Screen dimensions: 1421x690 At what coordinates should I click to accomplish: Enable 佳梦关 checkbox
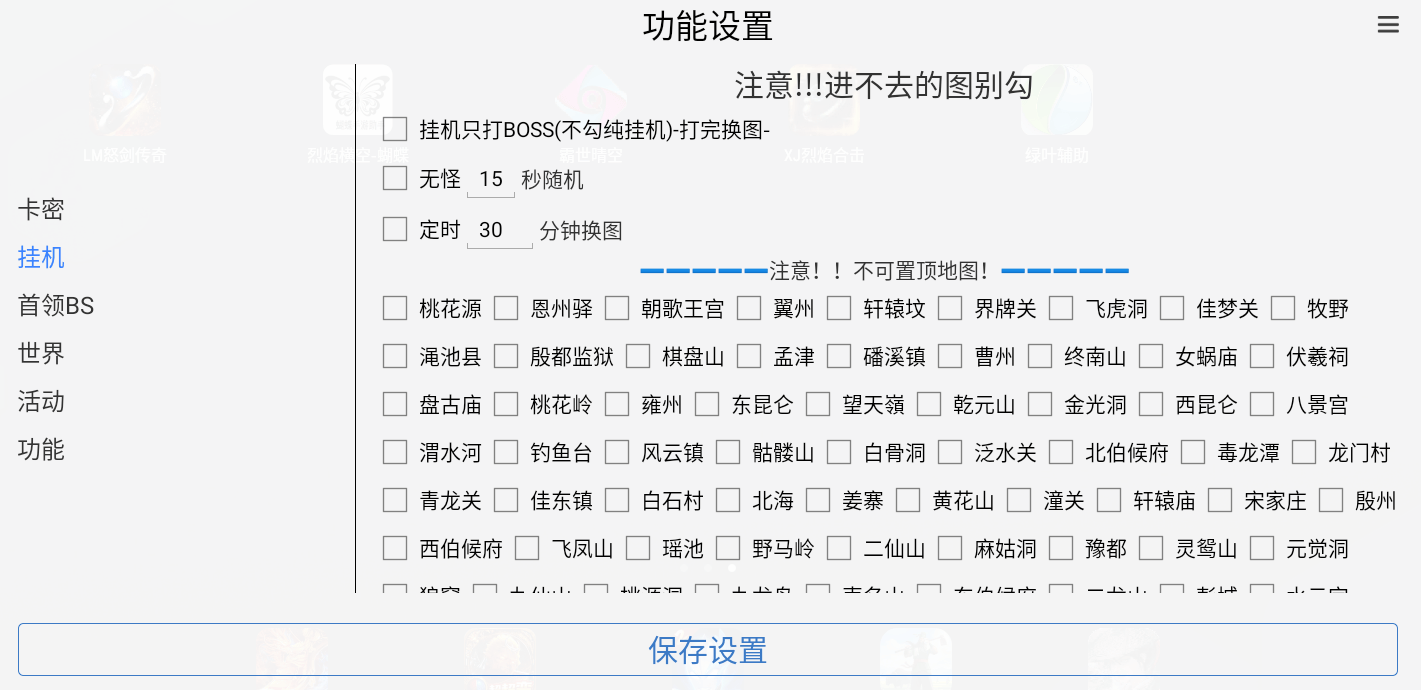pos(1172,308)
